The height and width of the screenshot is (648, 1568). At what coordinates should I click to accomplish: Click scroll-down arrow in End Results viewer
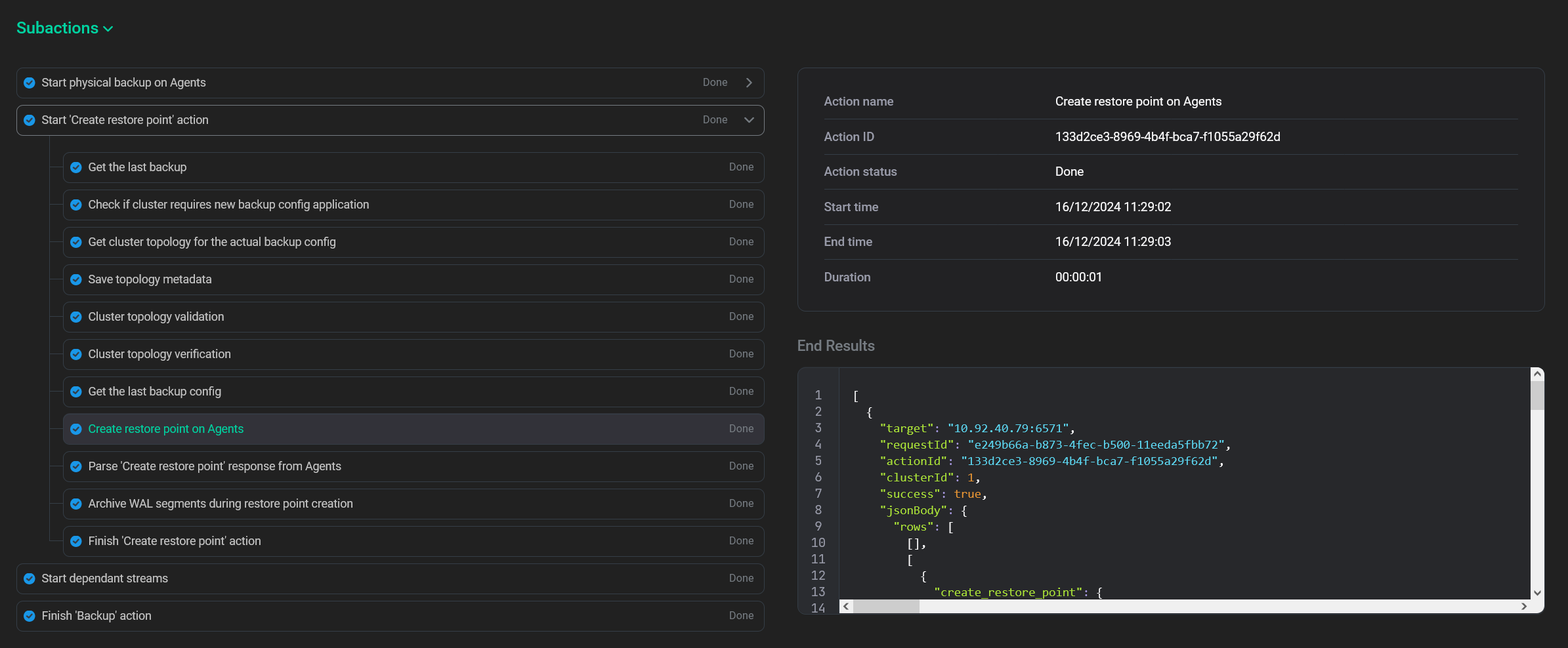1537,593
